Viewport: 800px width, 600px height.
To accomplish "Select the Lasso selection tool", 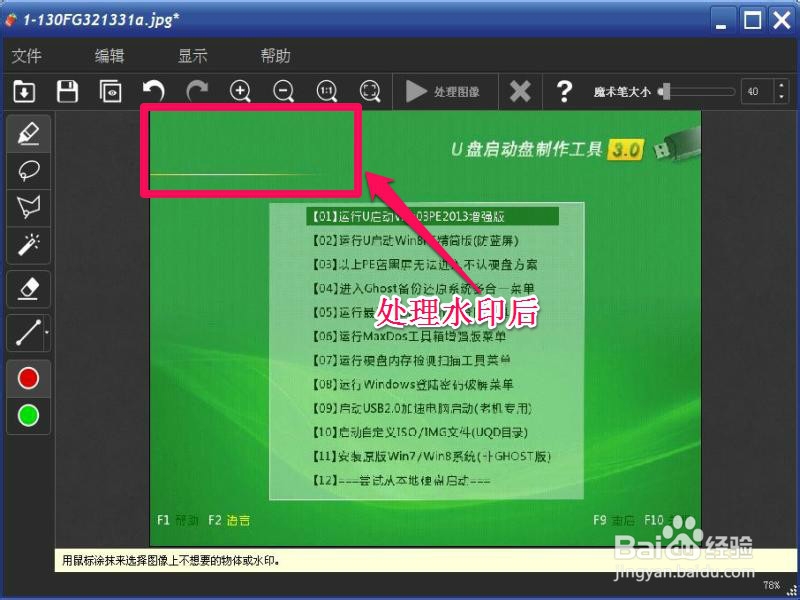I will pos(27,170).
